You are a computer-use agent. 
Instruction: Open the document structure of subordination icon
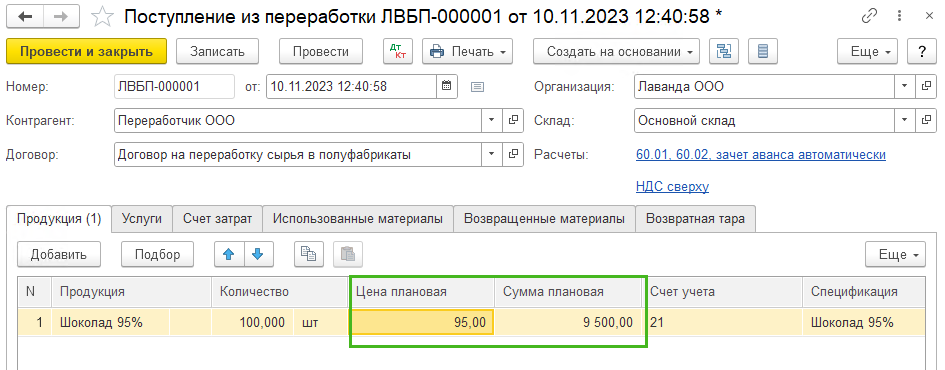click(723, 51)
